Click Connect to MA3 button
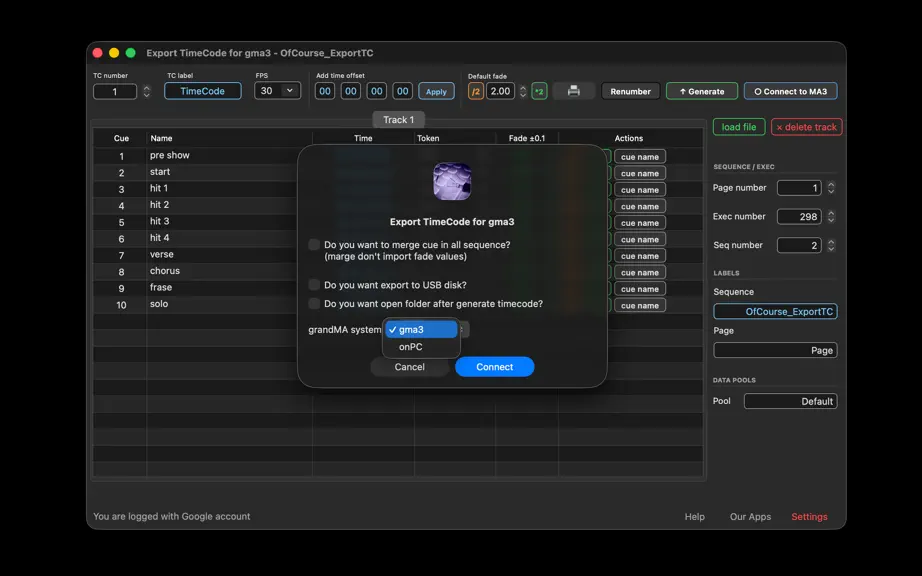The image size is (922, 576). pyautogui.click(x=790, y=91)
